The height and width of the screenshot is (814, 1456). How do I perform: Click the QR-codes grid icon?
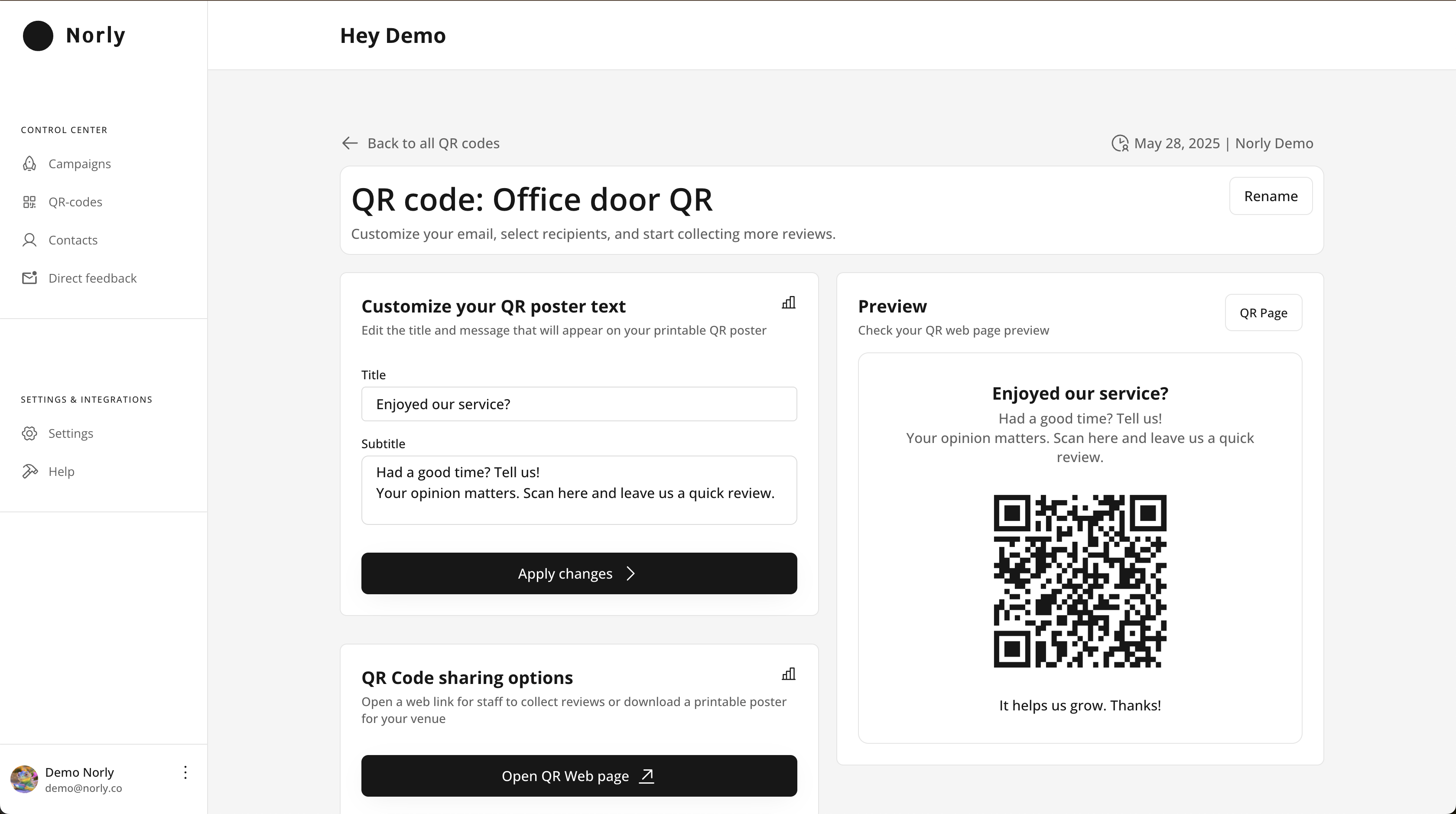29,202
